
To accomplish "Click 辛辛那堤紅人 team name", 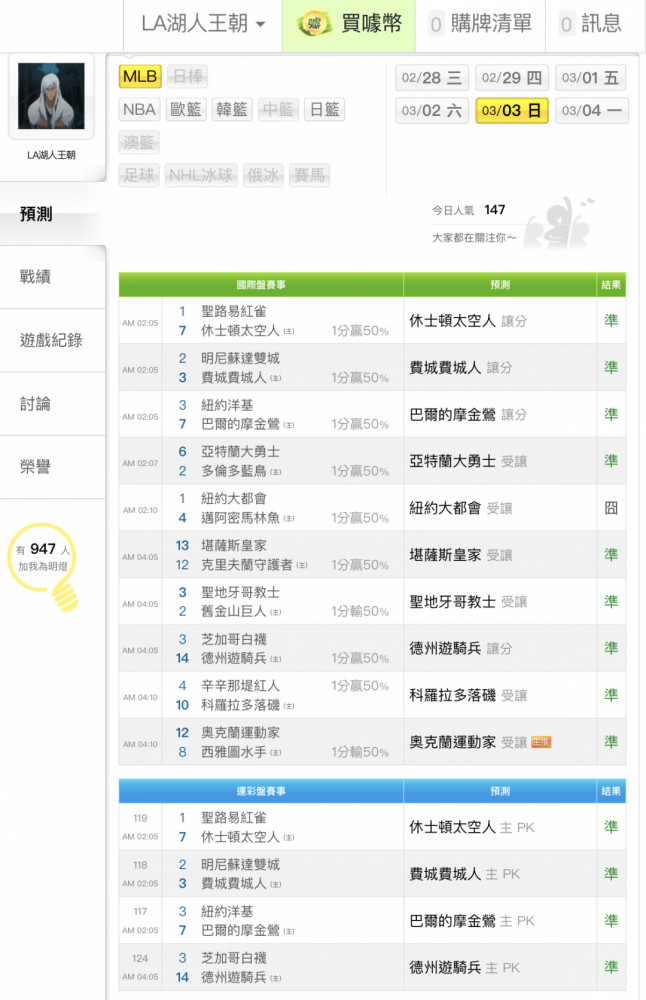I will tap(240, 686).
